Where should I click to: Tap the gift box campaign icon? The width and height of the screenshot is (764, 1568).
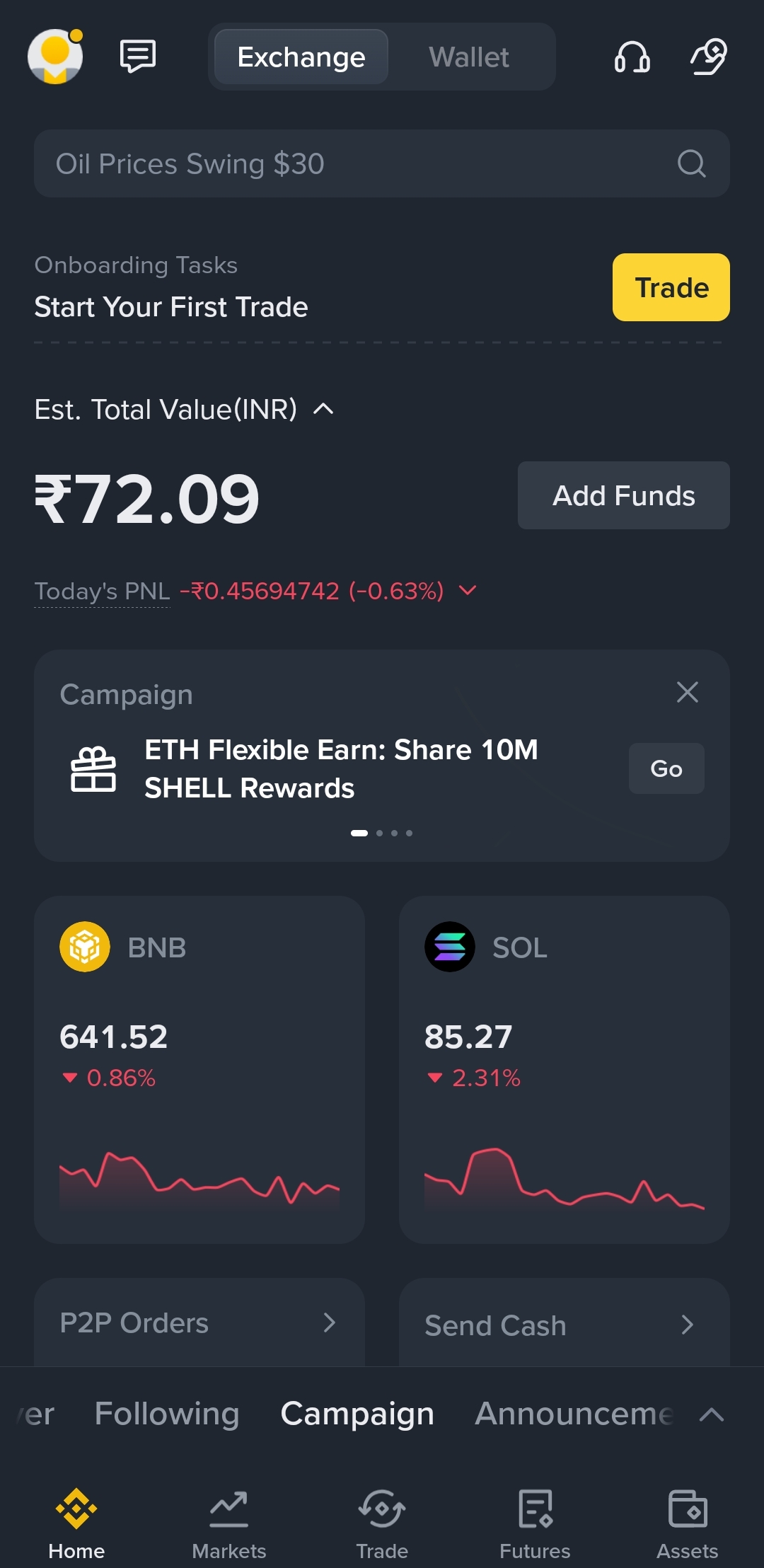(93, 769)
